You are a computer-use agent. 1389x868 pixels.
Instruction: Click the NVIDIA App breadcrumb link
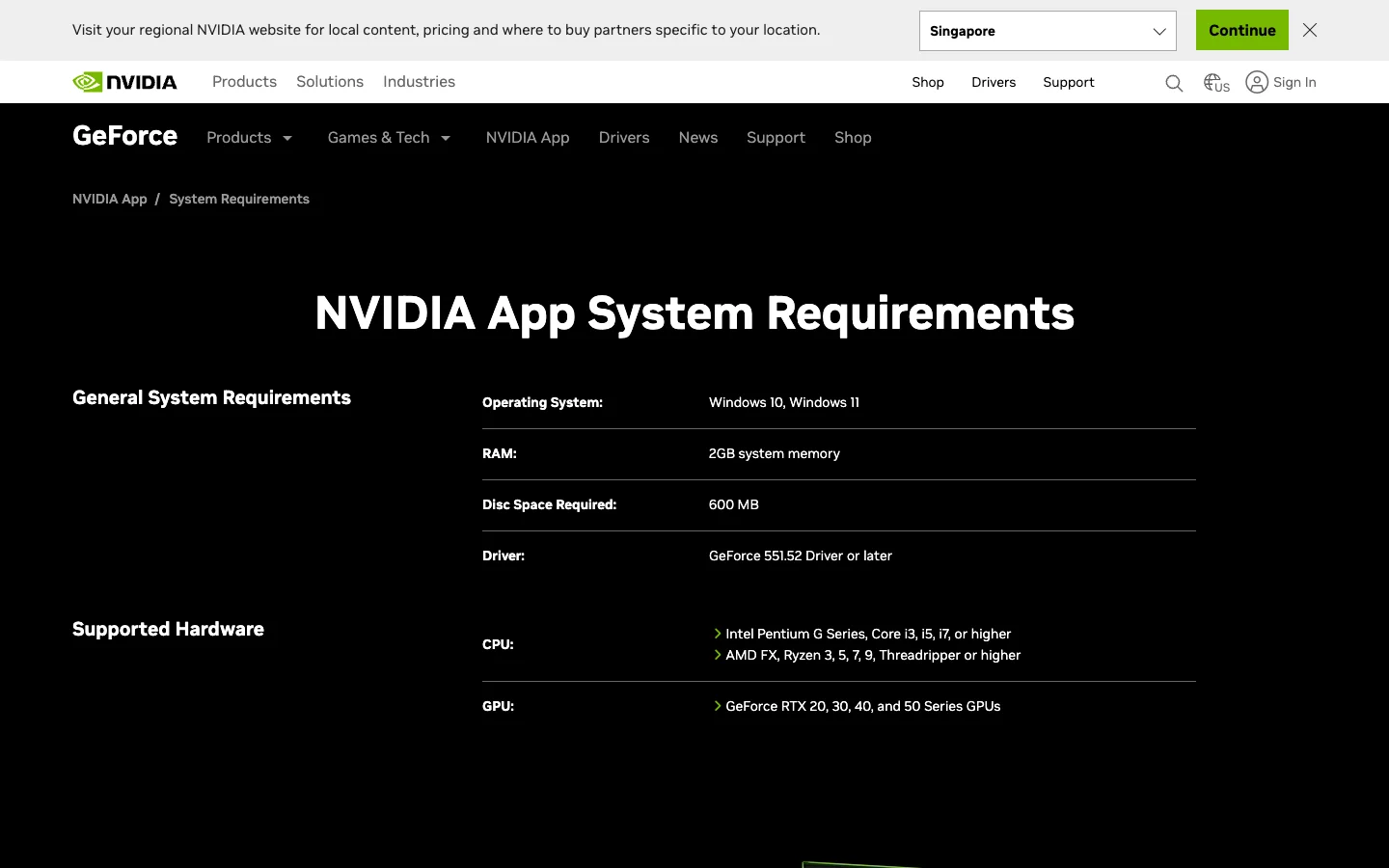[110, 199]
